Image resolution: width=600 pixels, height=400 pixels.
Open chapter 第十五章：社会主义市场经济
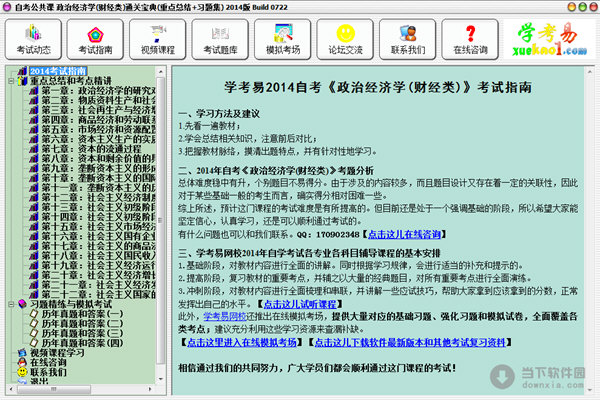98,227
